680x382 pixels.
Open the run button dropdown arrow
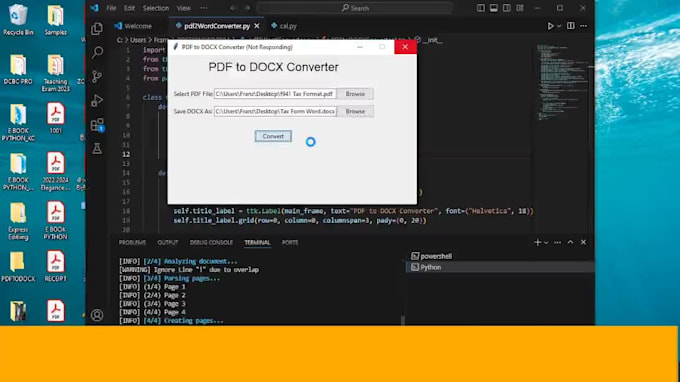pyautogui.click(x=559, y=26)
